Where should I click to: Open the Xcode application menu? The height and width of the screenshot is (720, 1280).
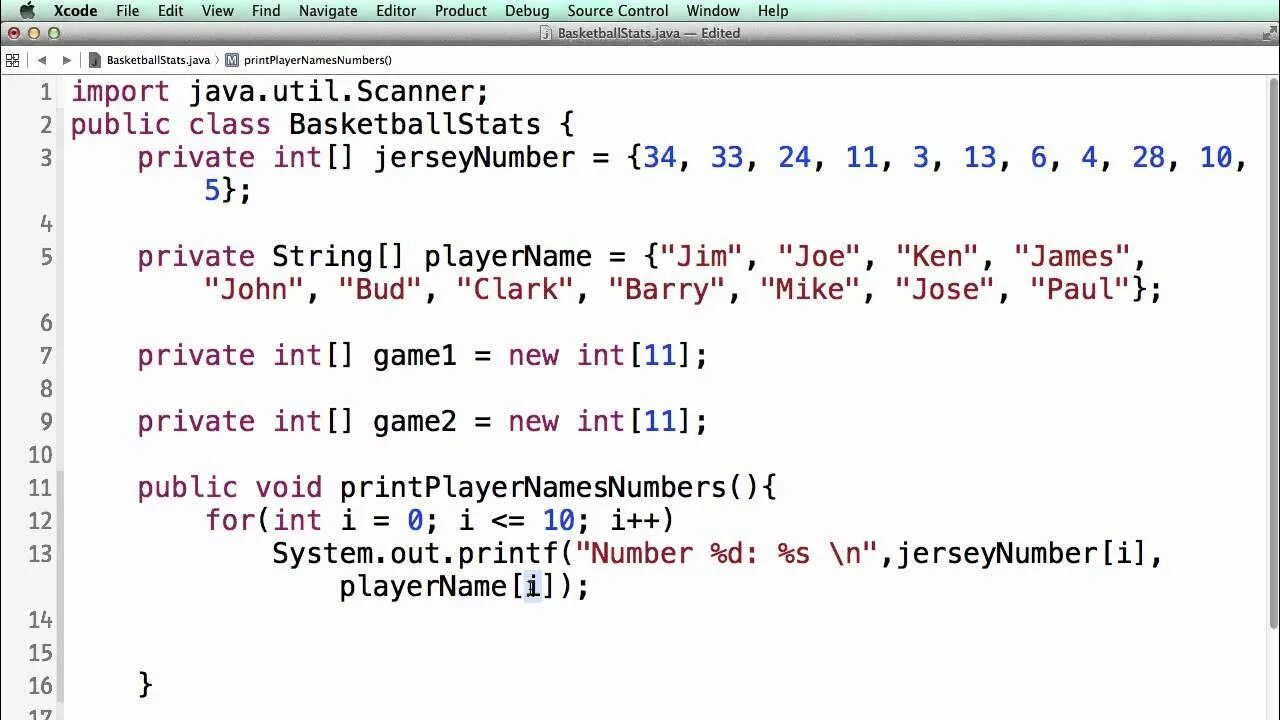(x=76, y=11)
